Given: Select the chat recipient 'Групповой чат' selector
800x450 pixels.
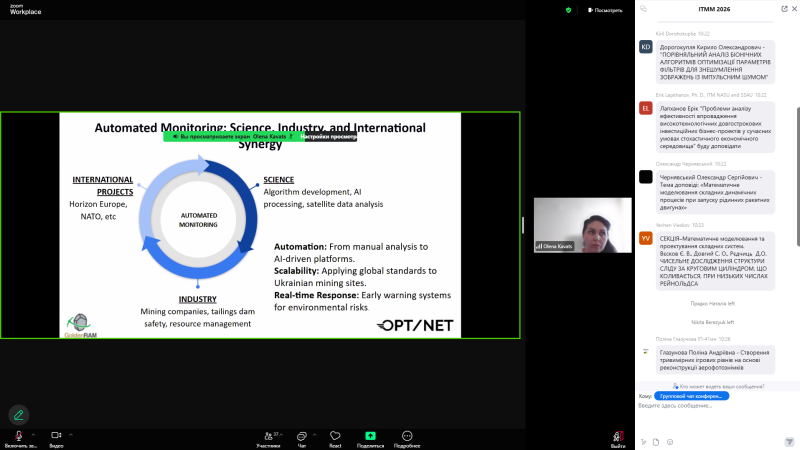Looking at the screenshot, I should (692, 396).
